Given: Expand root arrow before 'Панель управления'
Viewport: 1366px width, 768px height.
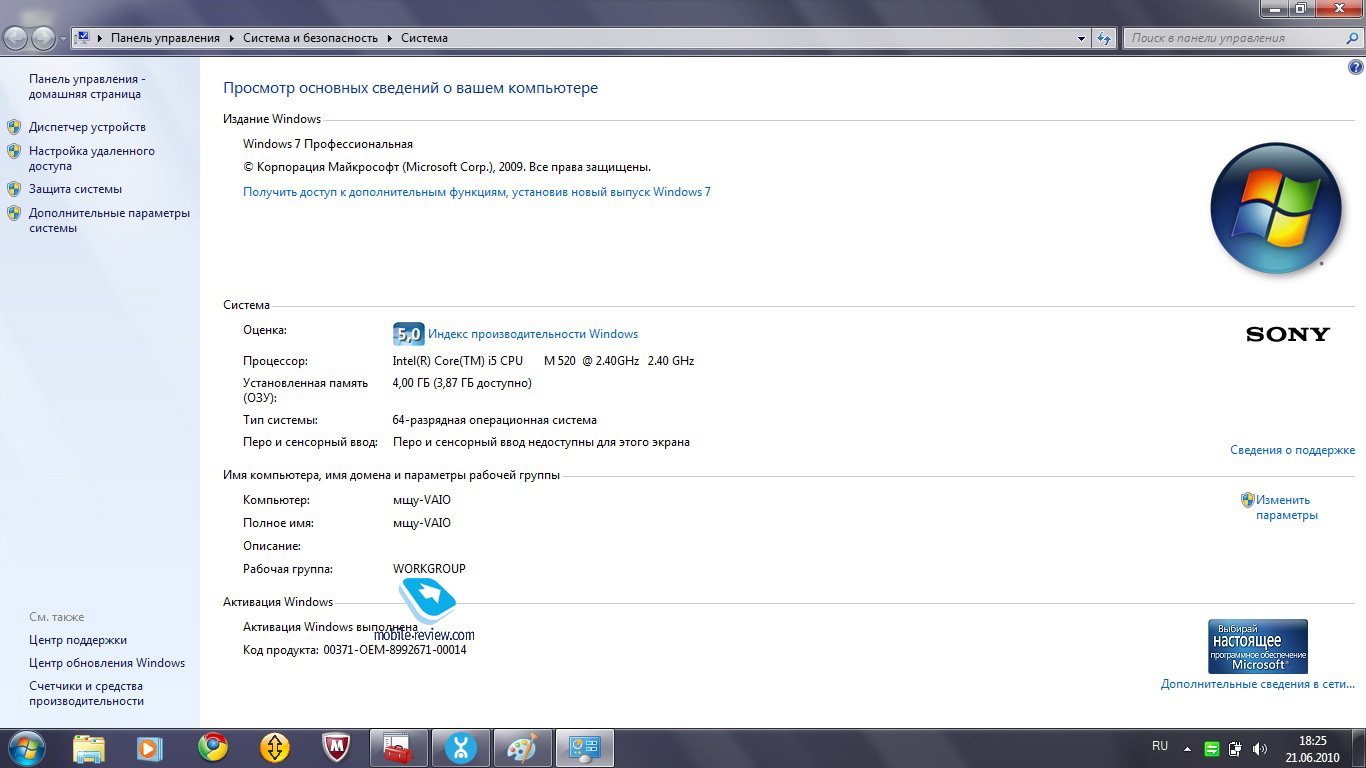Looking at the screenshot, I should tap(100, 38).
